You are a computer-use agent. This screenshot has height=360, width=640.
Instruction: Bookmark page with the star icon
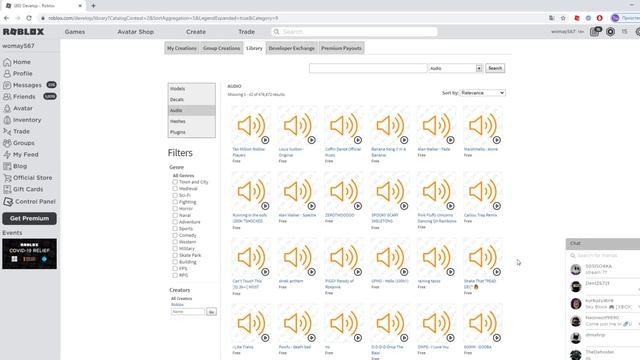click(563, 18)
